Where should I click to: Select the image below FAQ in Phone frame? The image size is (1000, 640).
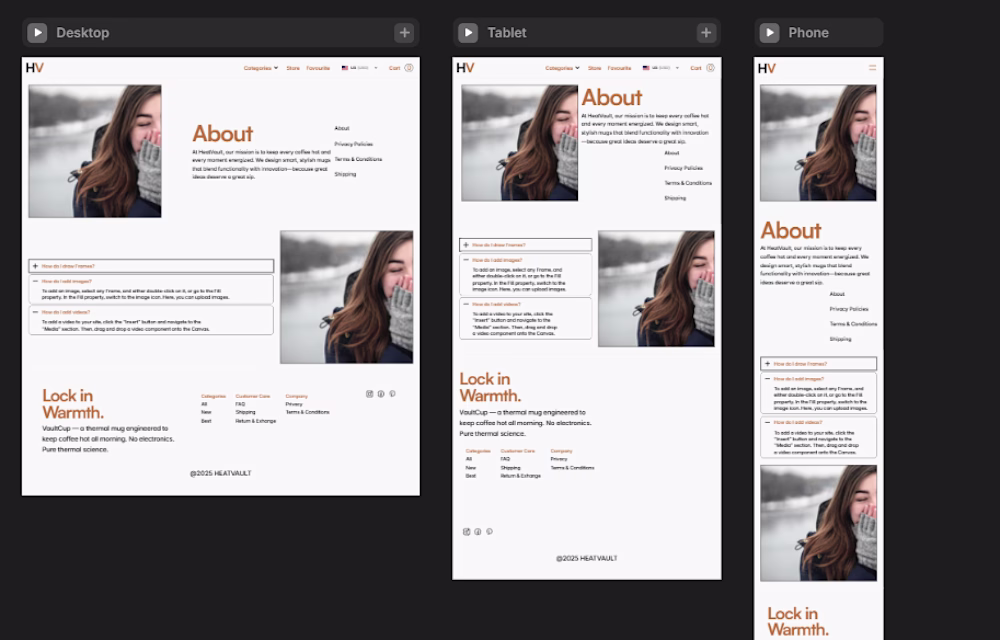click(818, 523)
